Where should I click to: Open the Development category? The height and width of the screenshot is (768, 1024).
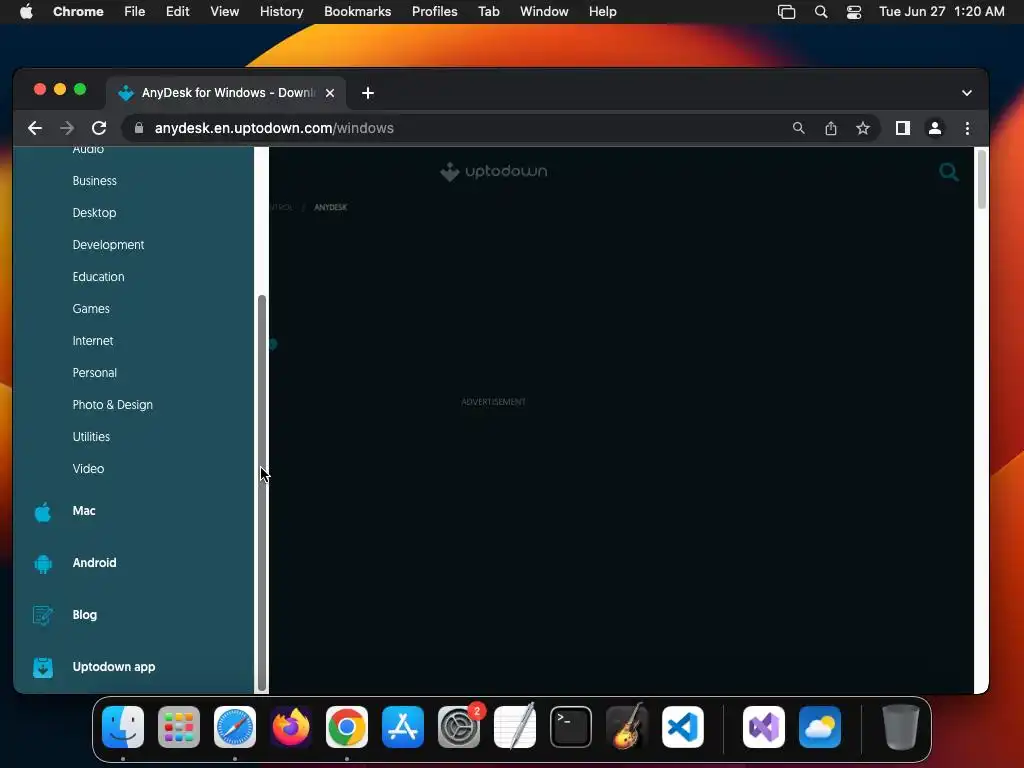tap(108, 245)
